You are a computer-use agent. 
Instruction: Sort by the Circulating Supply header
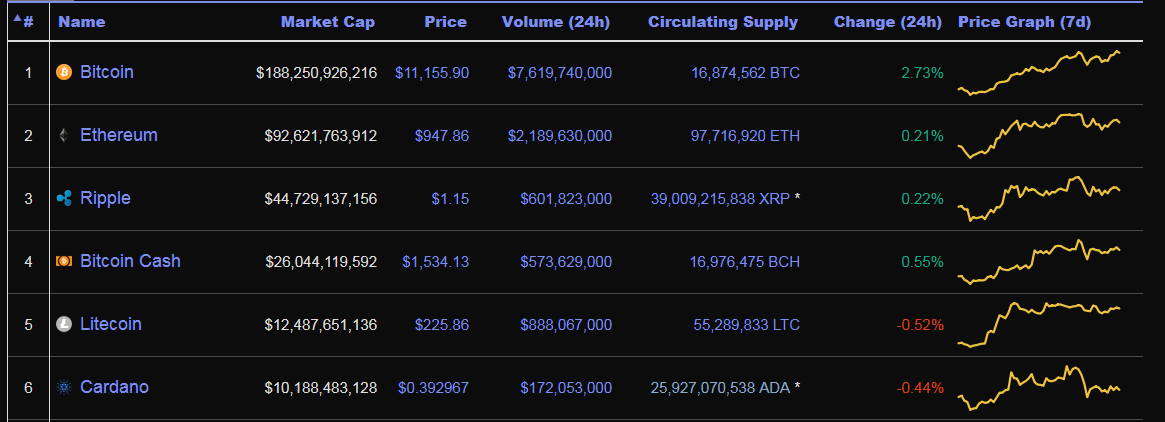click(x=722, y=22)
